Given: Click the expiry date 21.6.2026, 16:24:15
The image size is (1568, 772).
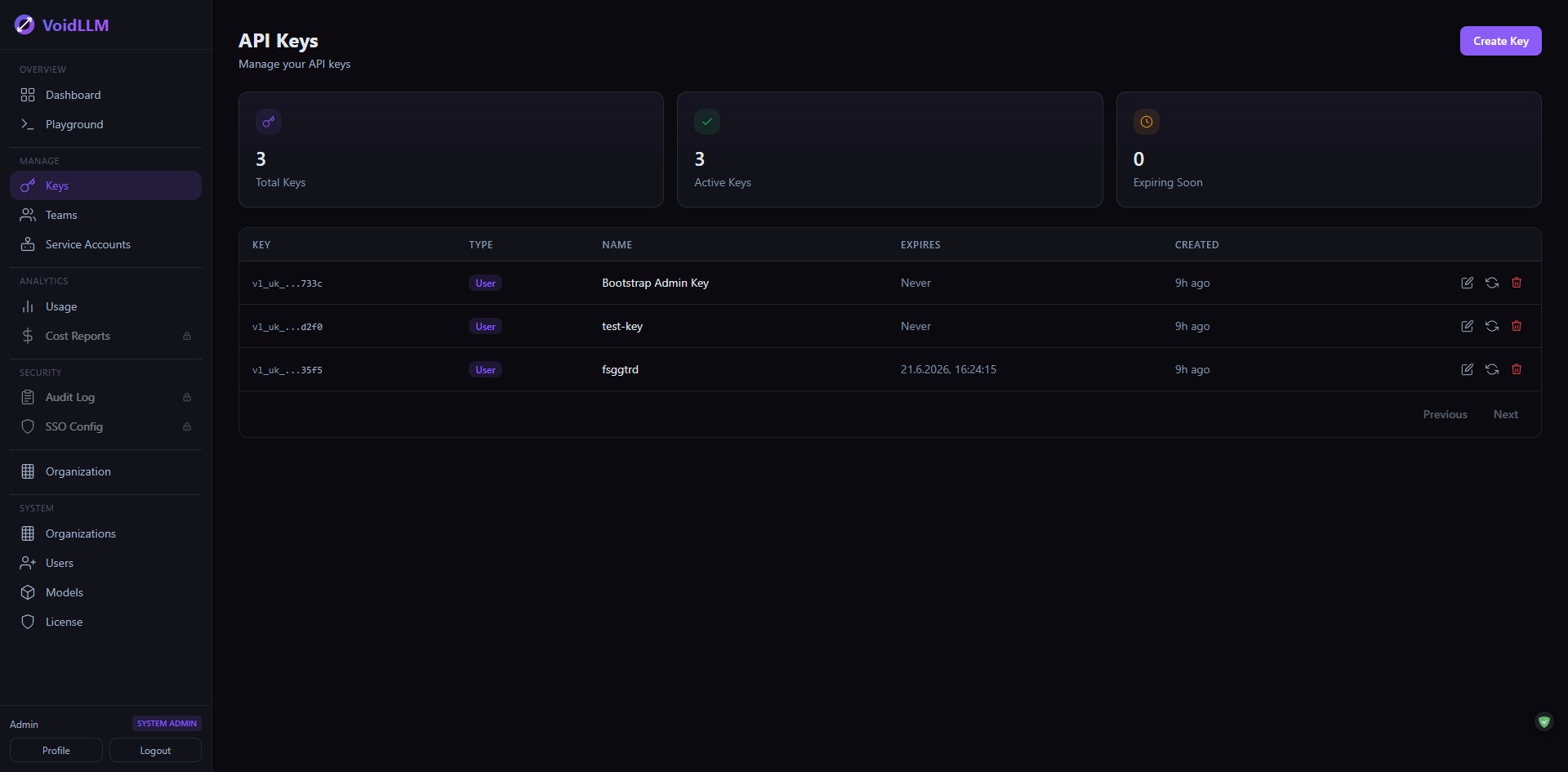Looking at the screenshot, I should point(948,369).
